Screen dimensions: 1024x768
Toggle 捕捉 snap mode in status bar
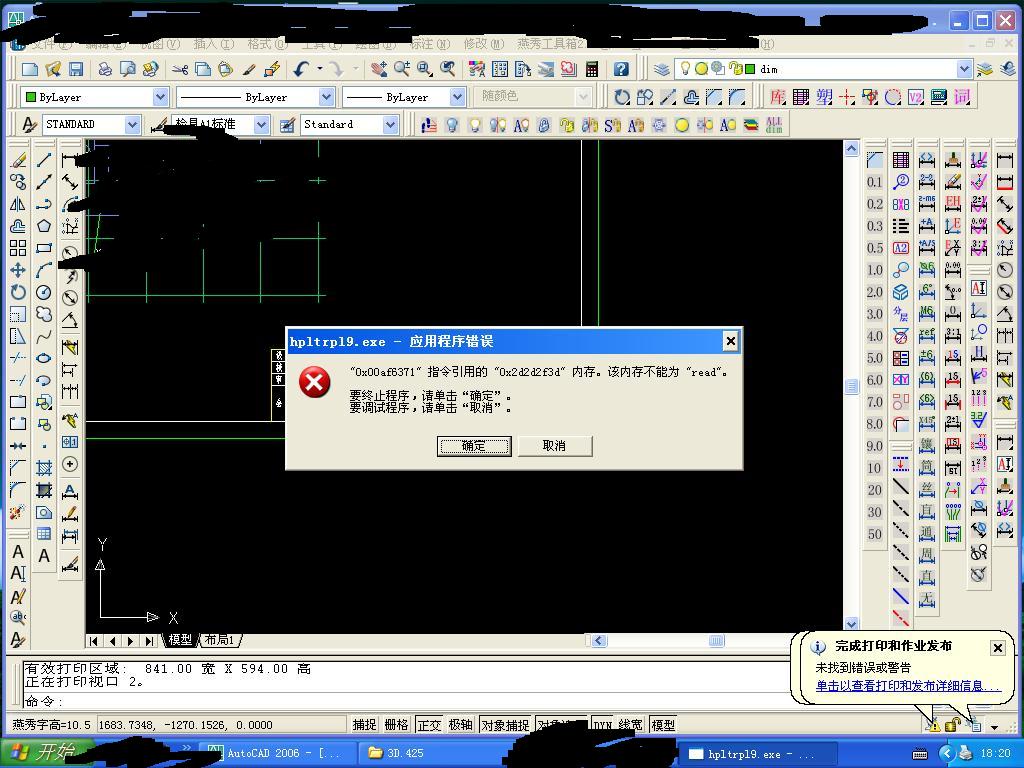[364, 724]
